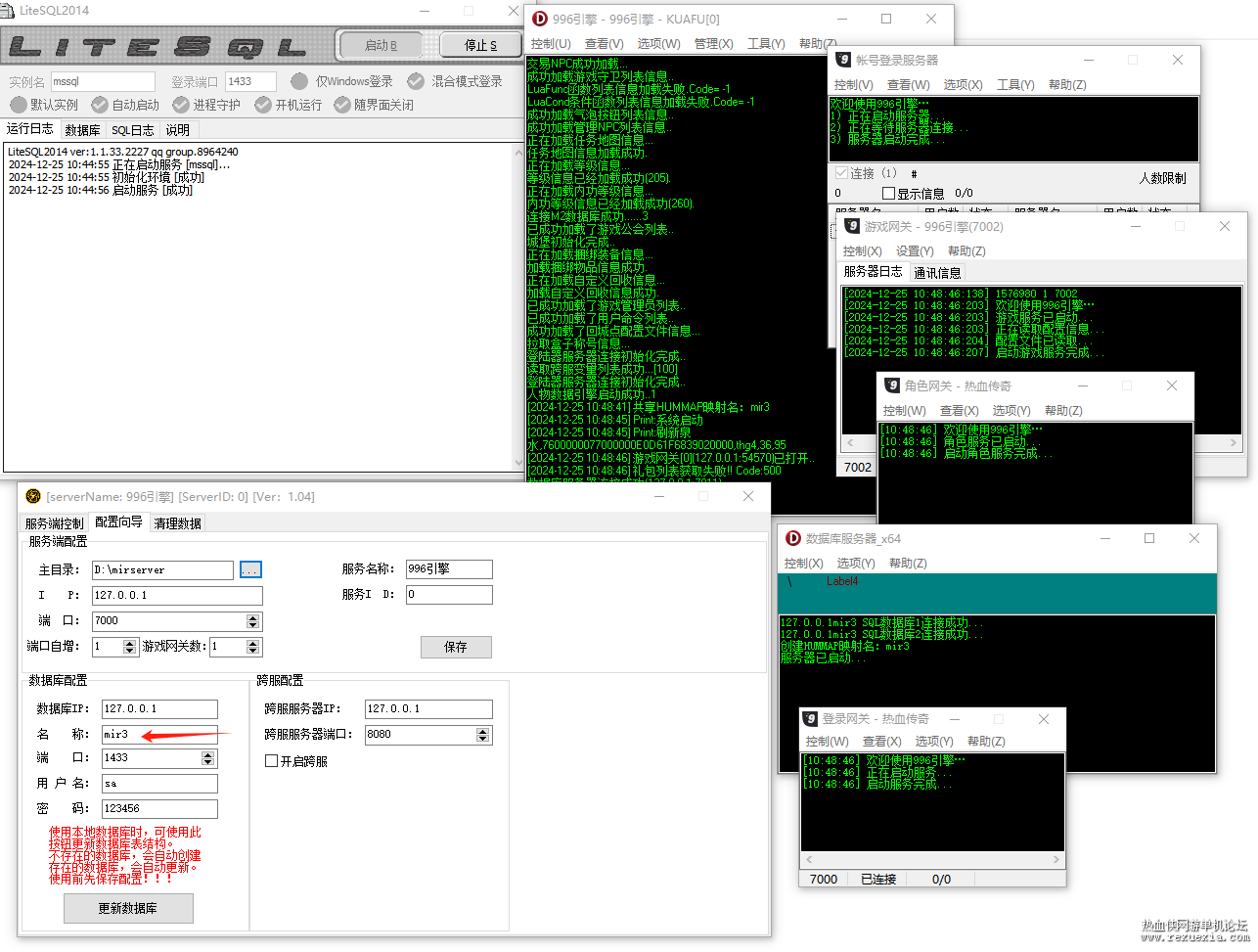Click the 跨服服务器端口 8080 spinner arrows
The image size is (1258, 952).
(x=483, y=735)
